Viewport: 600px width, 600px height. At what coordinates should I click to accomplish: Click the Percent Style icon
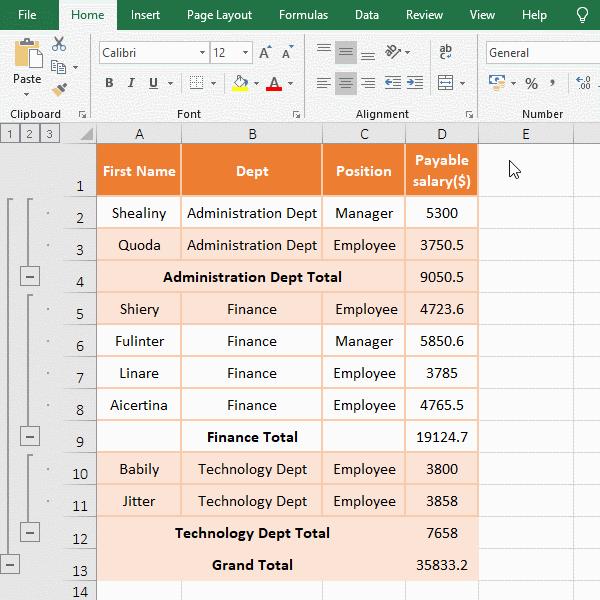(x=531, y=84)
